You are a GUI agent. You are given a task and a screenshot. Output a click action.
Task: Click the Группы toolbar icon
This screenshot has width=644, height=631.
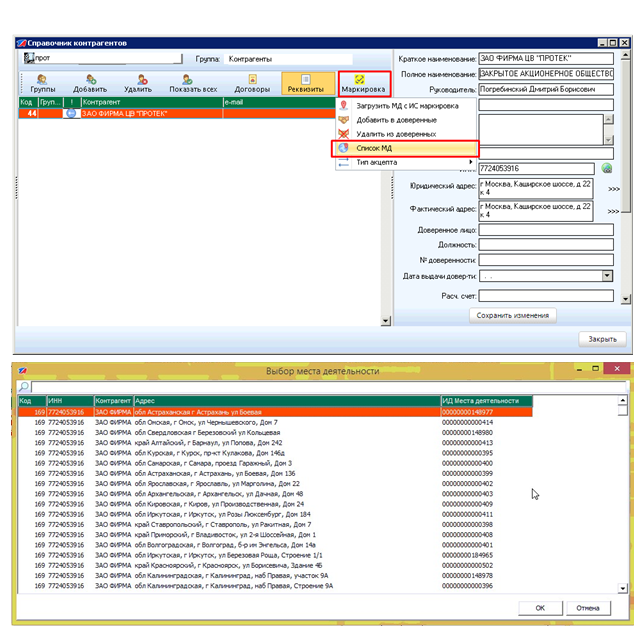click(x=43, y=83)
